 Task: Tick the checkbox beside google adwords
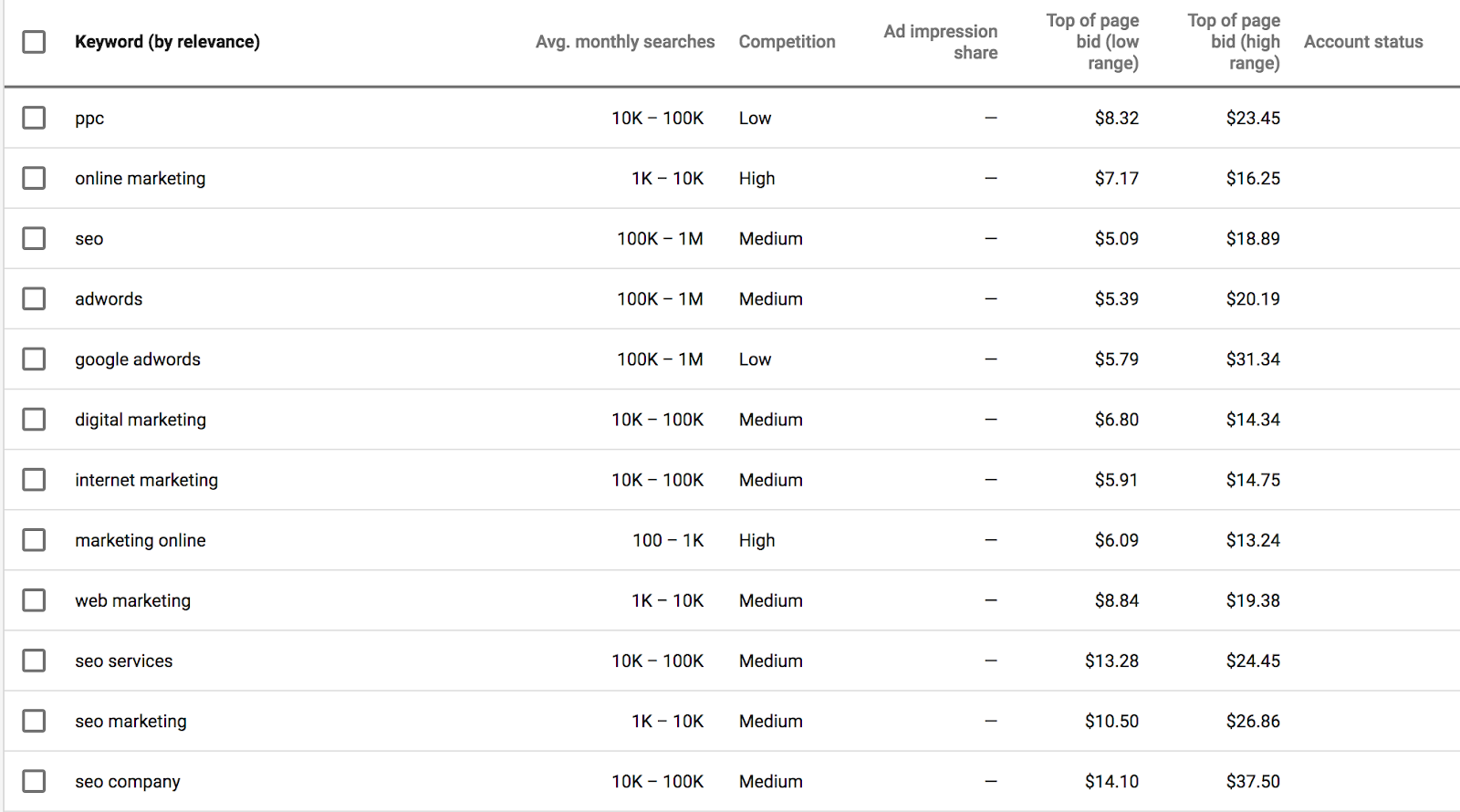34,359
